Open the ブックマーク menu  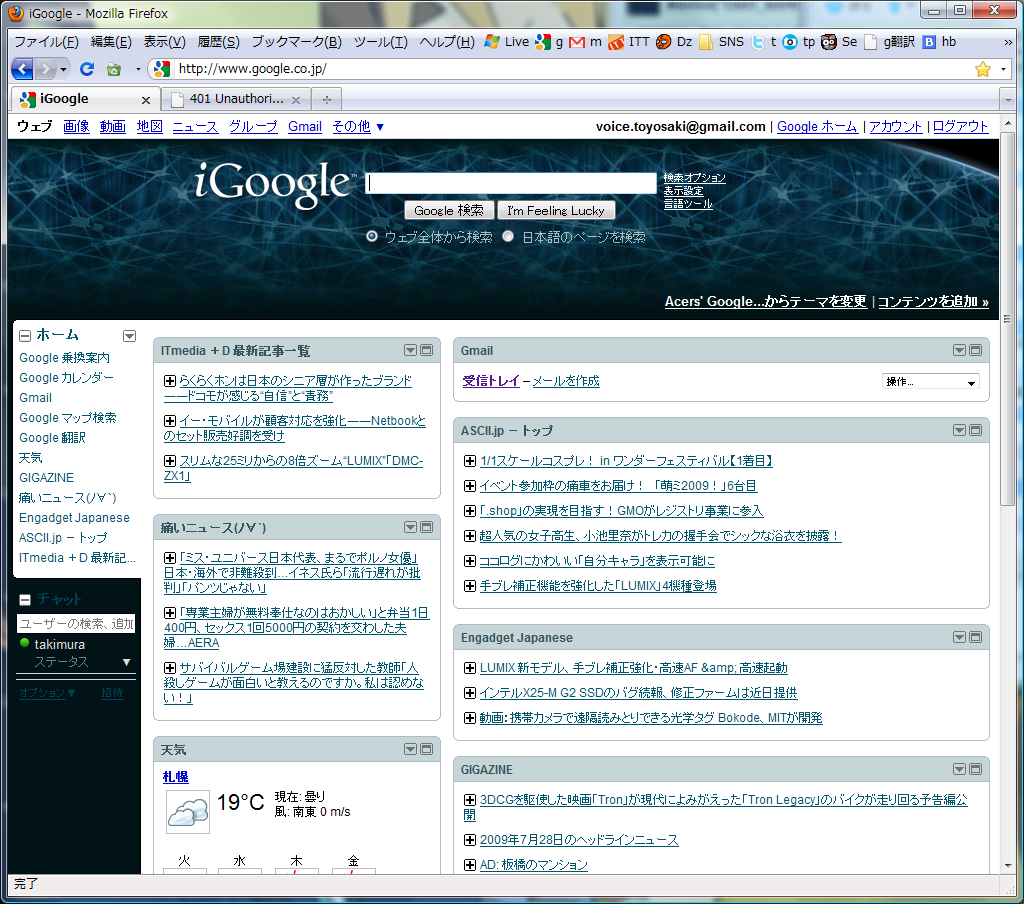296,42
